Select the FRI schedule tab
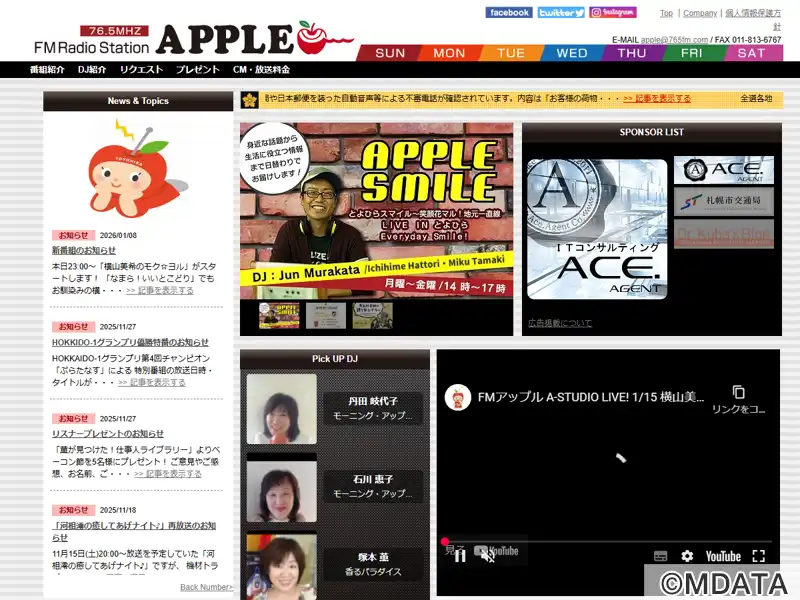800x600 pixels. (x=691, y=53)
